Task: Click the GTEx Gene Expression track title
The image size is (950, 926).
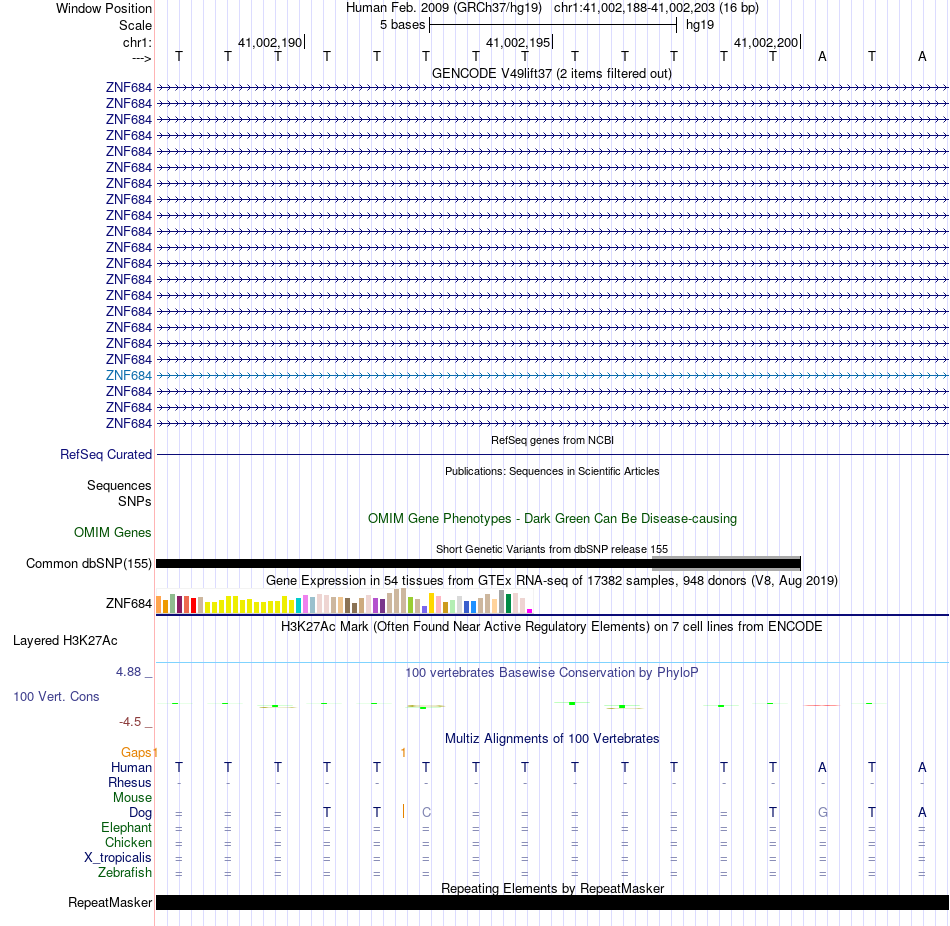Action: [552, 581]
